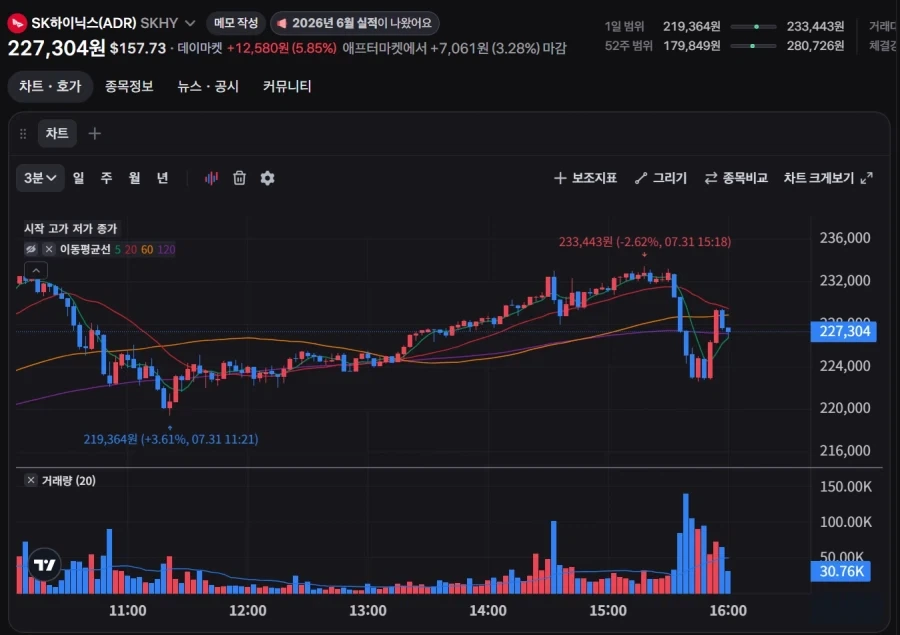Viewport: 900px width, 635px height.
Task: Click the 150.00K volume axis label
Action: [845, 486]
